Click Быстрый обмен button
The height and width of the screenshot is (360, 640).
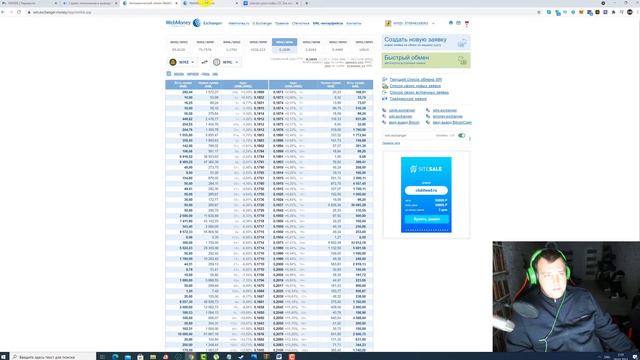point(426,60)
